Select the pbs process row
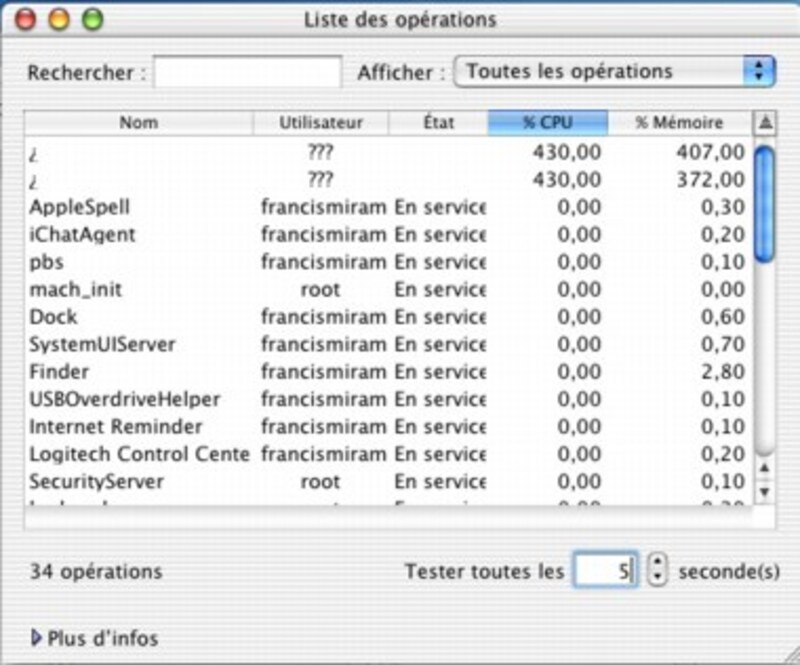Viewport: 800px width, 665px height. 388,262
